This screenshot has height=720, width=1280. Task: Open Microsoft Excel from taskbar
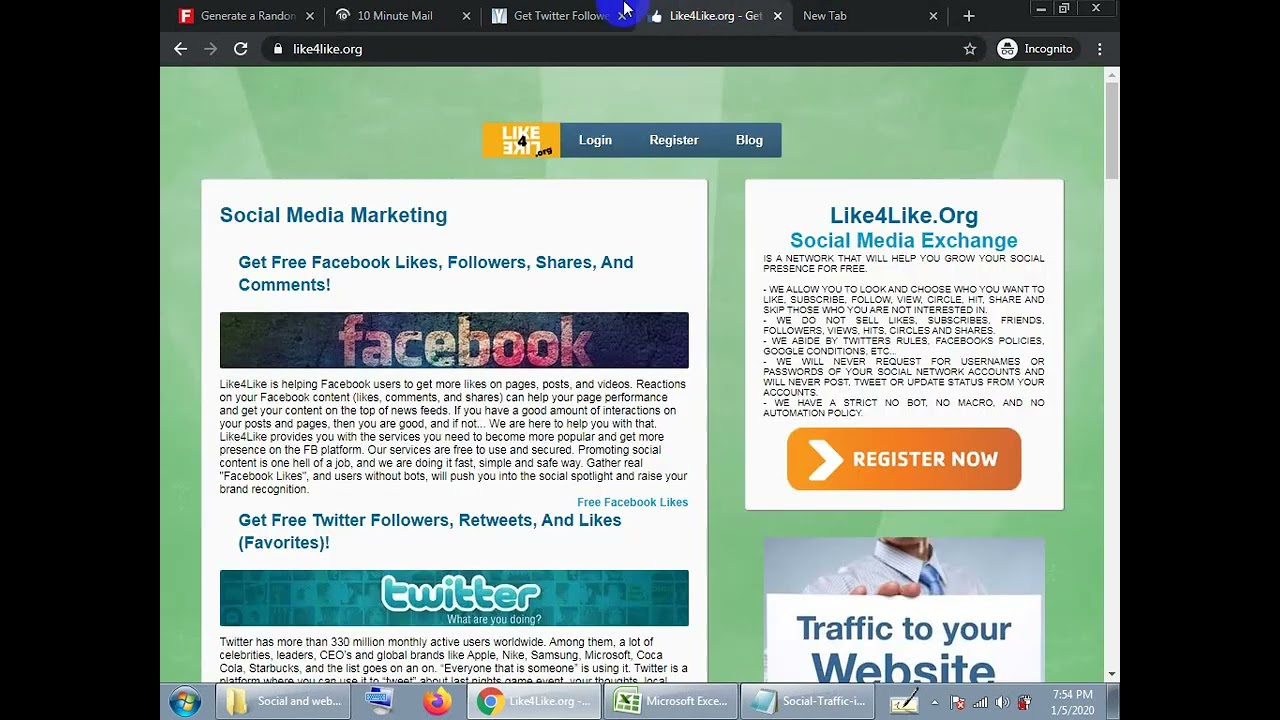tap(671, 702)
